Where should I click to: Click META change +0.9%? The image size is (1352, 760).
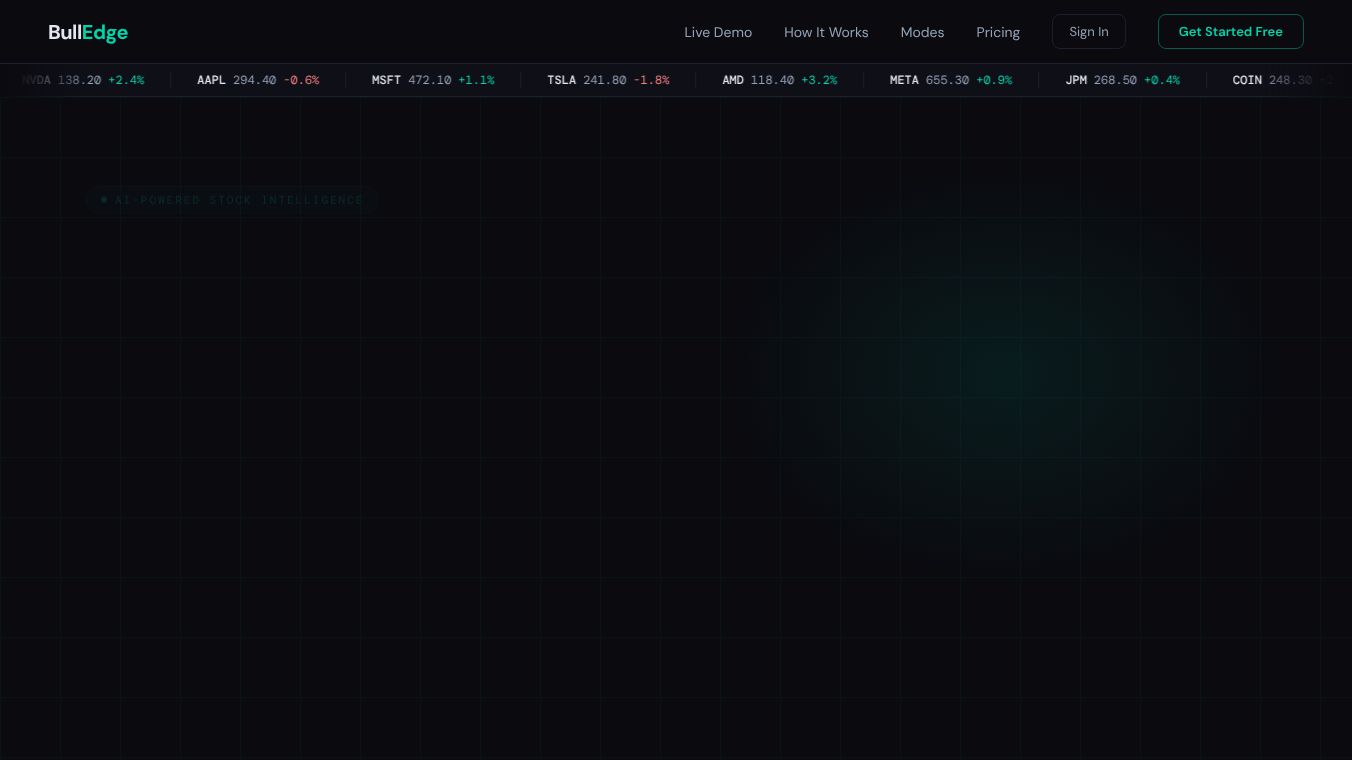[x=994, y=80]
